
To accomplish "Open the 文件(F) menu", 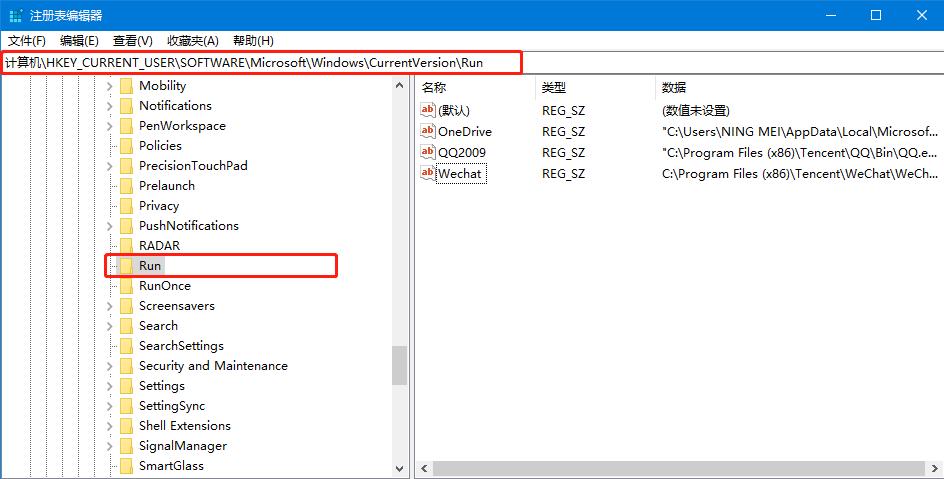I will click(27, 41).
